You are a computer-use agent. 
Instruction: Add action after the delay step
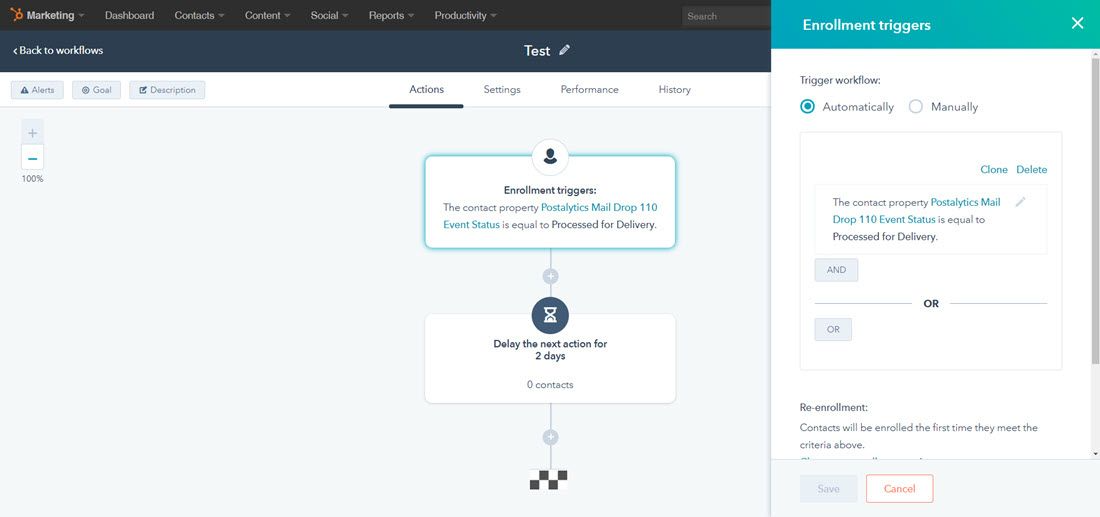[550, 437]
